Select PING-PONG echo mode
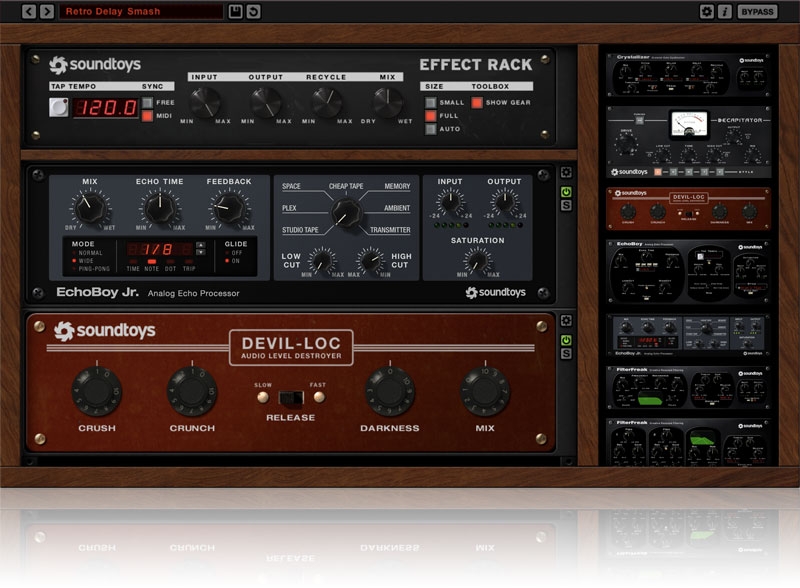Screen dimensions: 800x588 [x=91, y=268]
